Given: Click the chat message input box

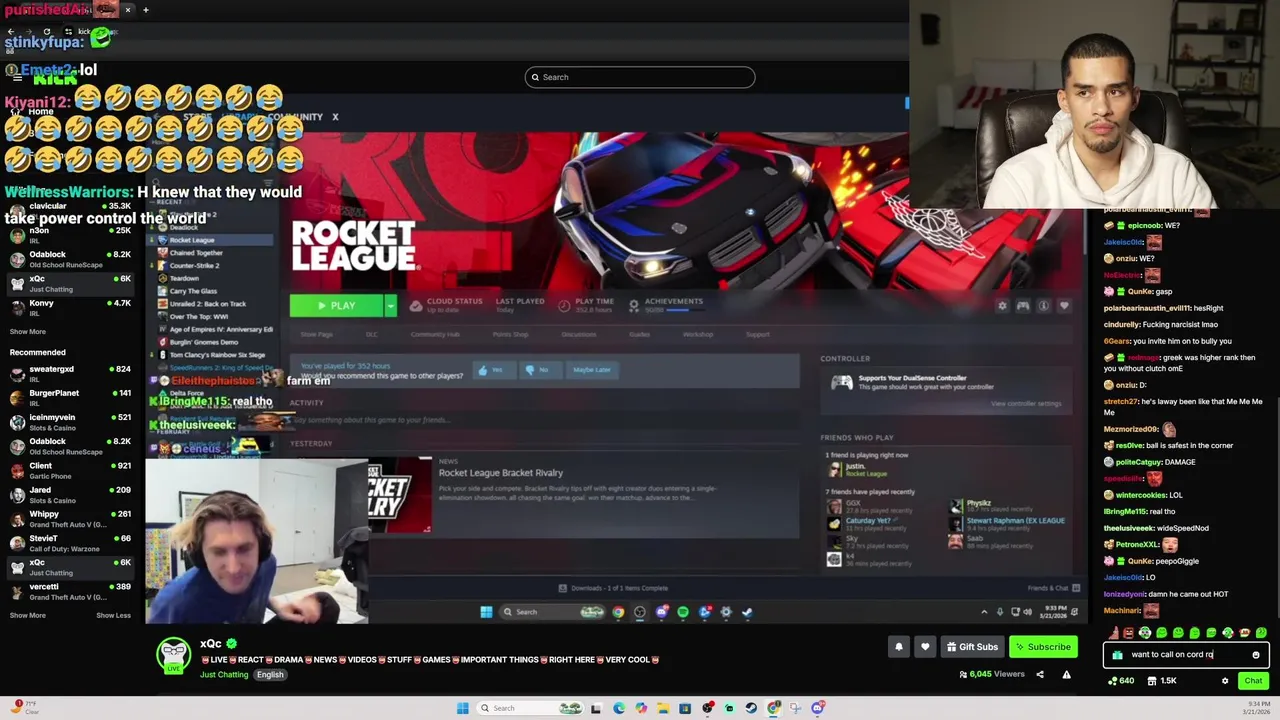Looking at the screenshot, I should 1186,655.
